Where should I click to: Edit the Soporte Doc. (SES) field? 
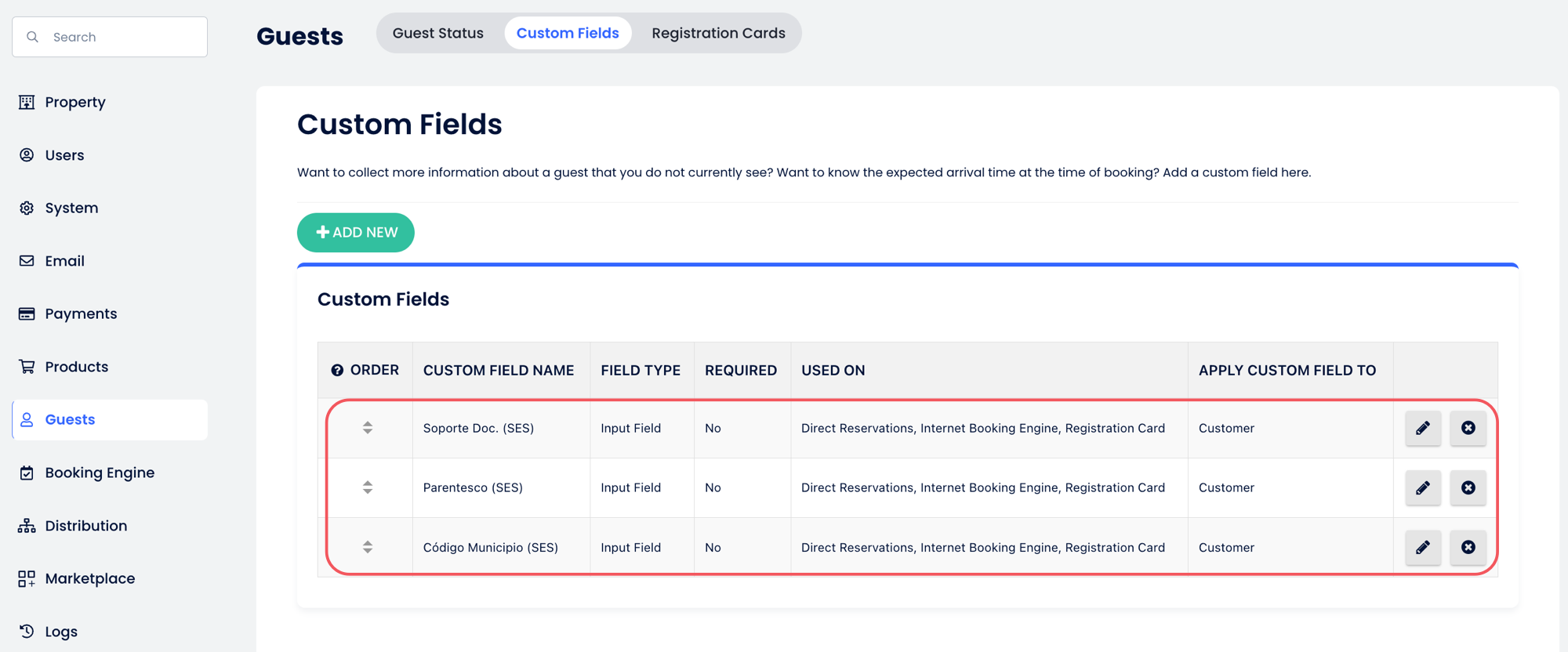pyautogui.click(x=1423, y=428)
